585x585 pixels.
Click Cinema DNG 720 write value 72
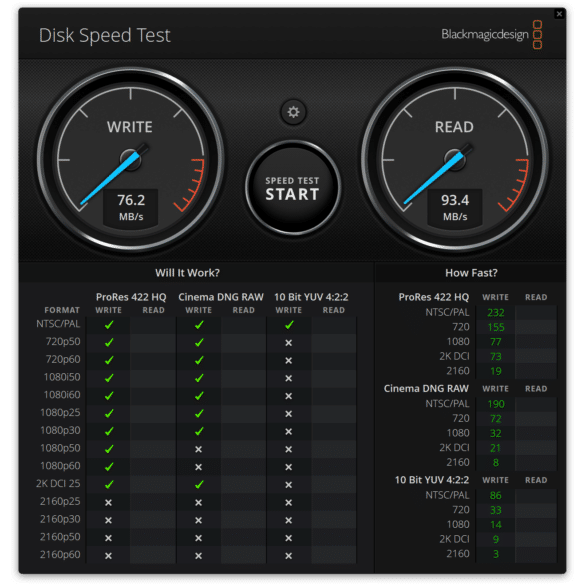[x=496, y=419]
